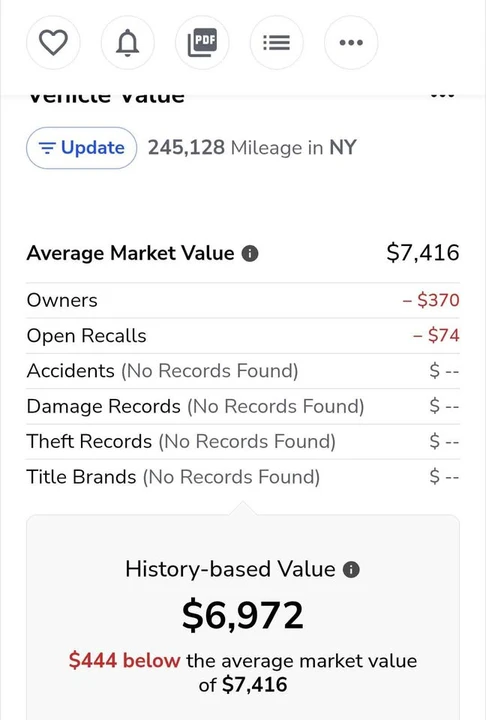Tap the heart favorite icon
486x720 pixels.
click(x=53, y=42)
